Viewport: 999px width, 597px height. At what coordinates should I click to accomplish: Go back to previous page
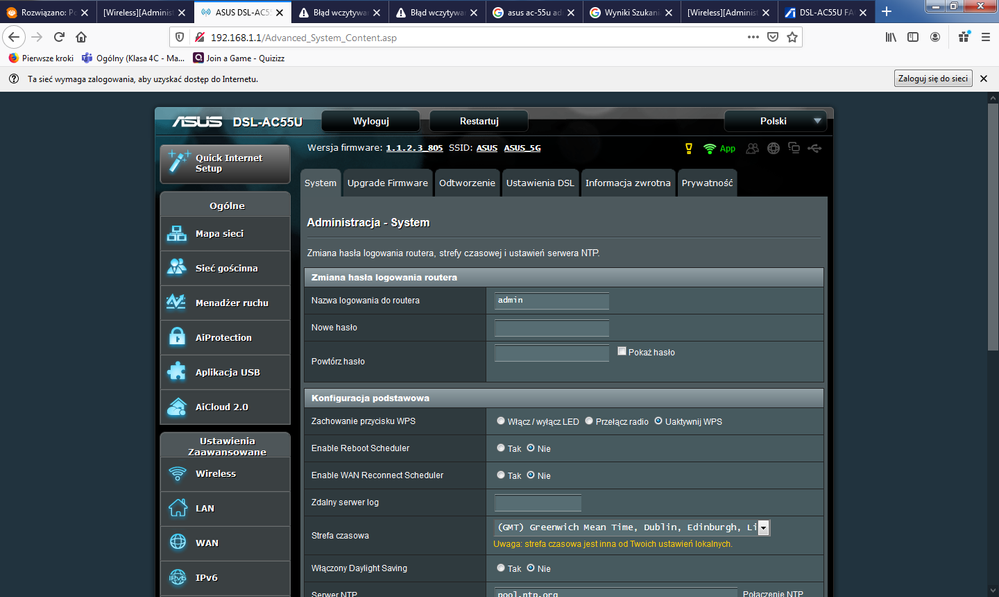[x=14, y=37]
